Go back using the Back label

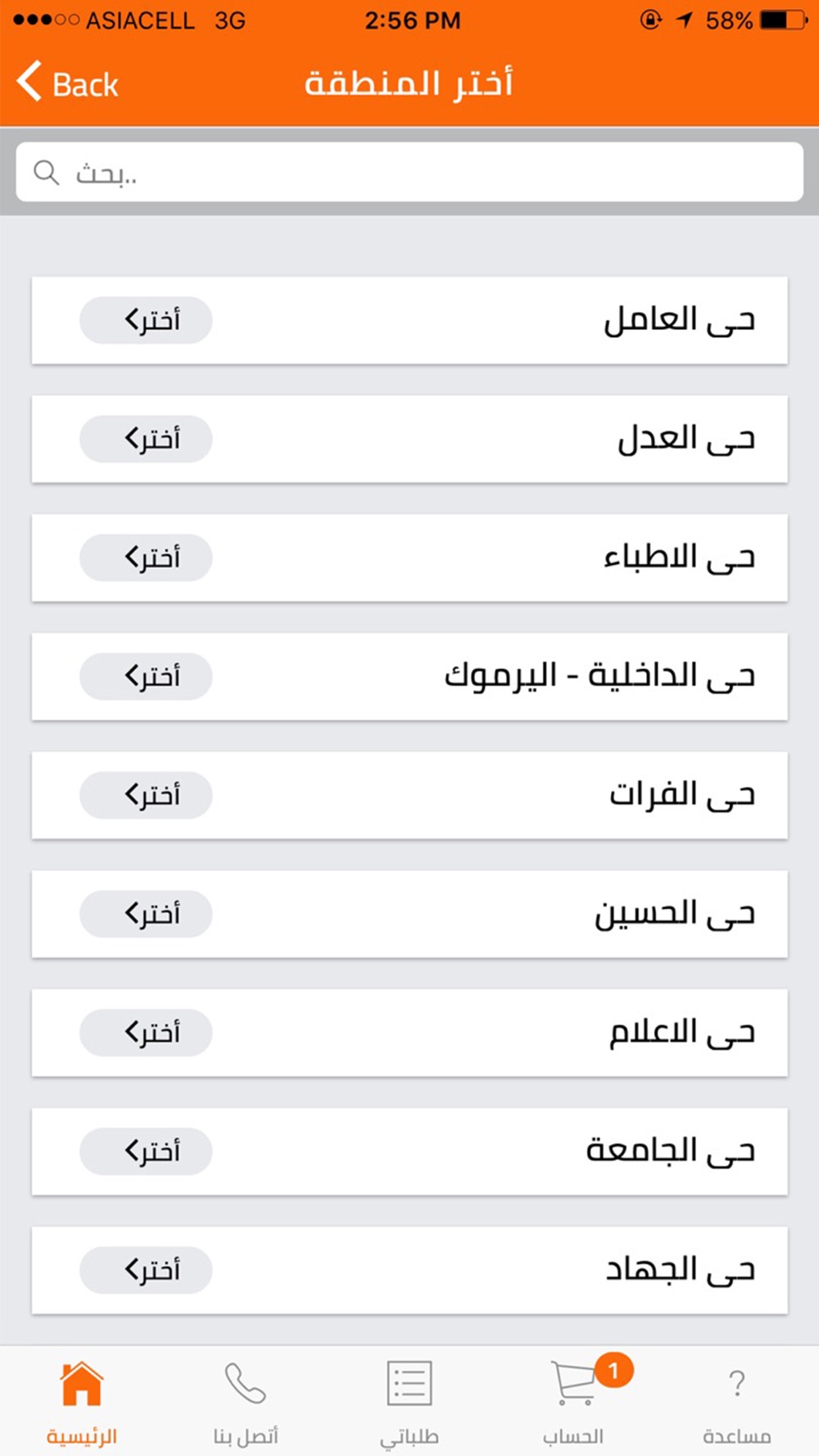(x=85, y=84)
